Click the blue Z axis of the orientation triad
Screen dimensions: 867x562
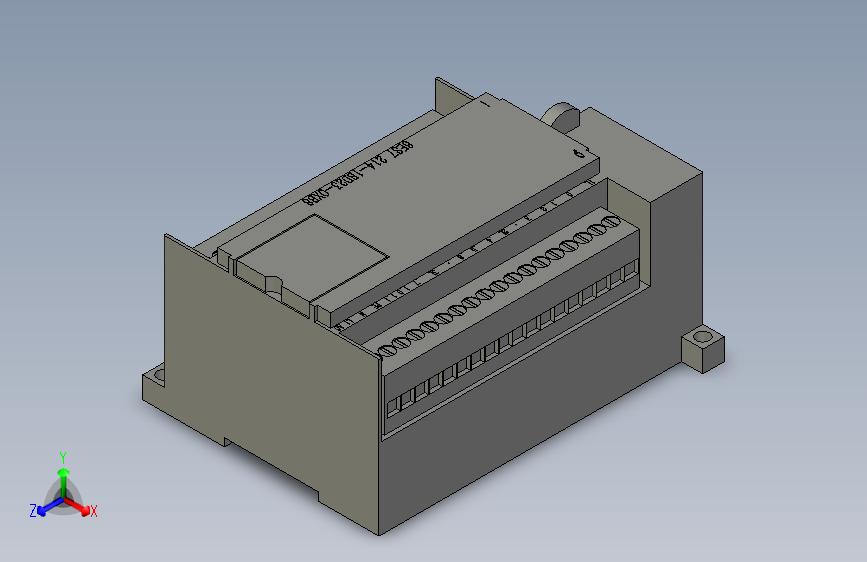click(x=46, y=507)
